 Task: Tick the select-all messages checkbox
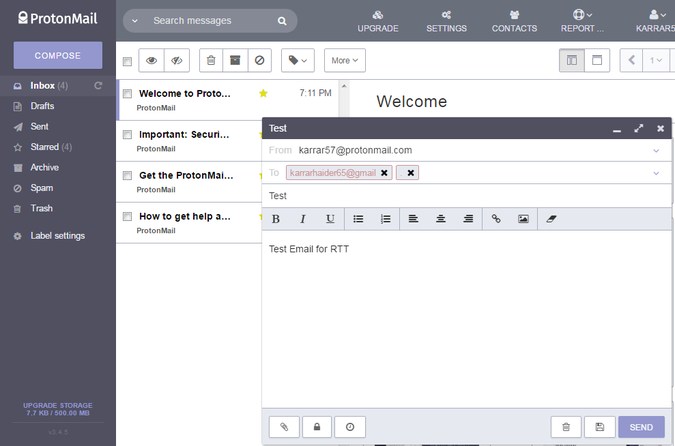pyautogui.click(x=127, y=62)
